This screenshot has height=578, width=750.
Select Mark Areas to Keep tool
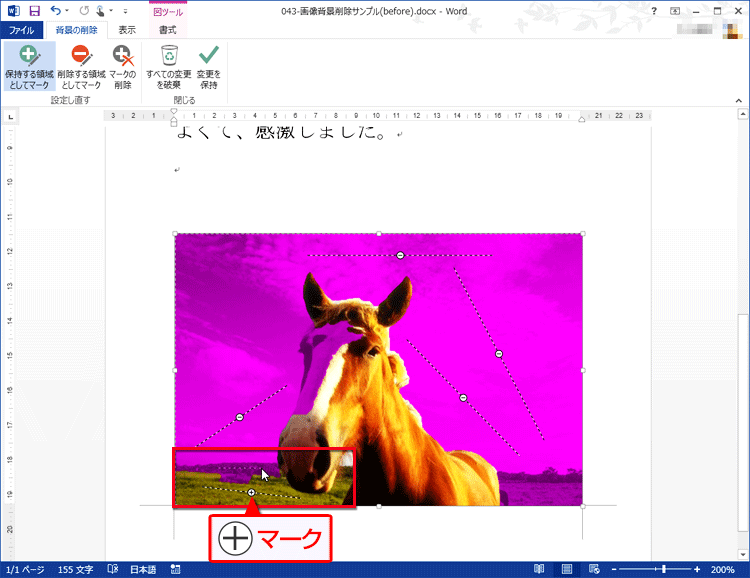(x=29, y=66)
